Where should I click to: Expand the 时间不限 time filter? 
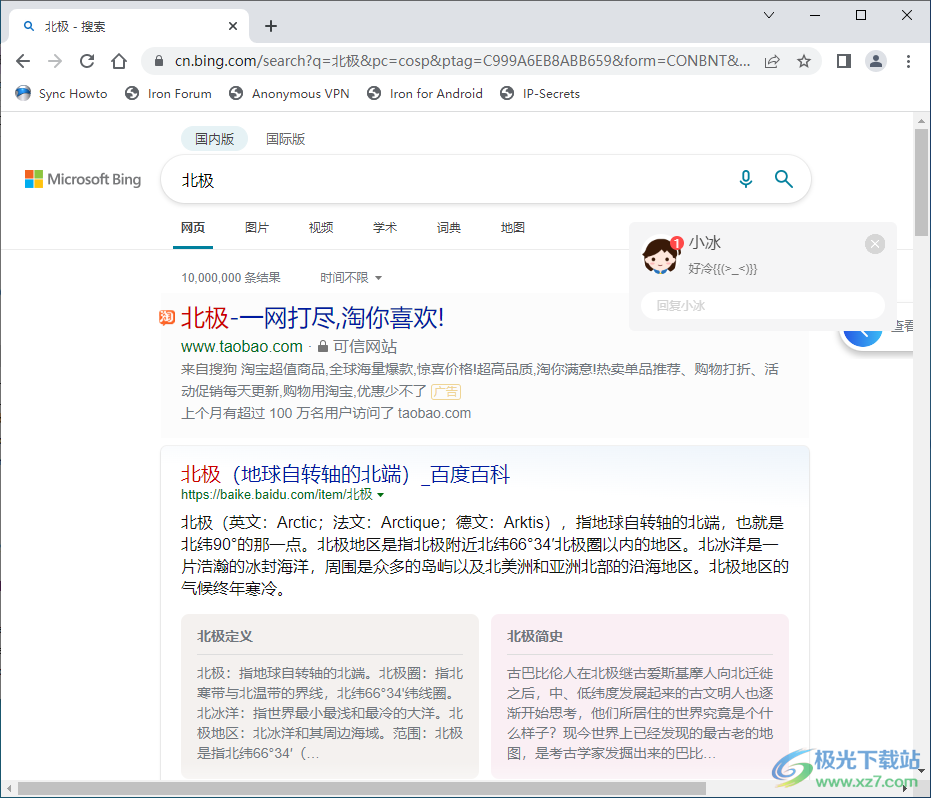351,277
